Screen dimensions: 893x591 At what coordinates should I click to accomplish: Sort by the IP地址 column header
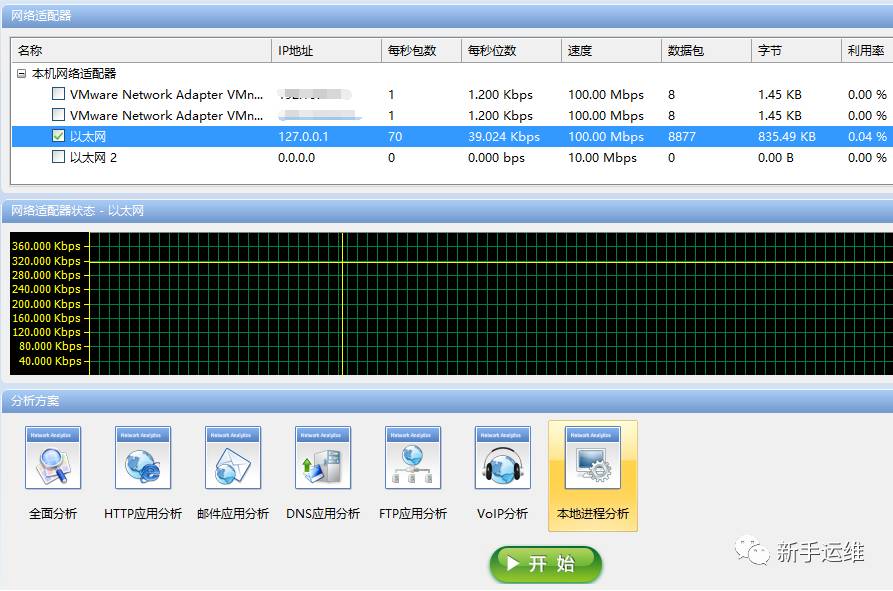click(325, 50)
